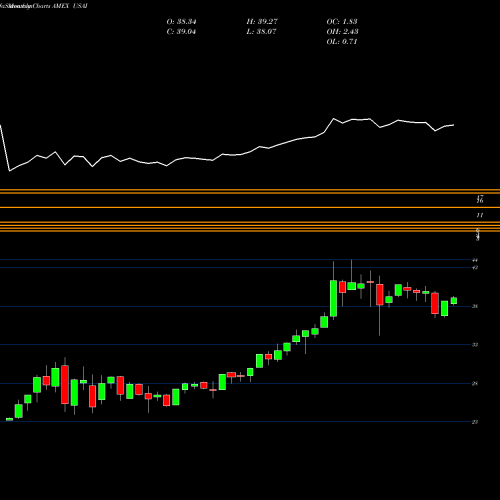This screenshot has height=500, width=500.
Task: Click the 23 price axis label
Action: point(475,422)
